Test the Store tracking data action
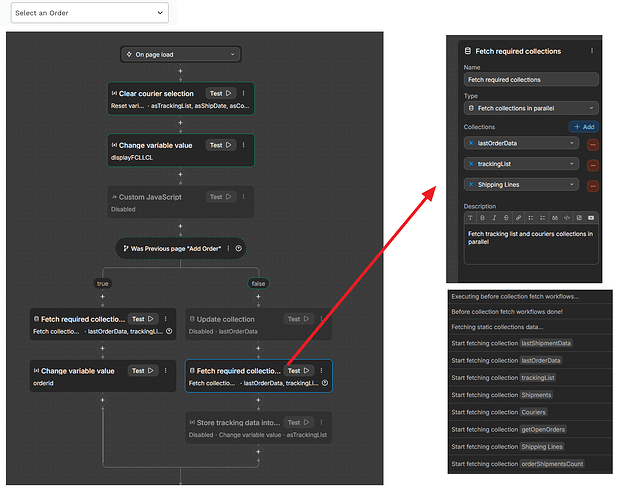 click(x=298, y=423)
